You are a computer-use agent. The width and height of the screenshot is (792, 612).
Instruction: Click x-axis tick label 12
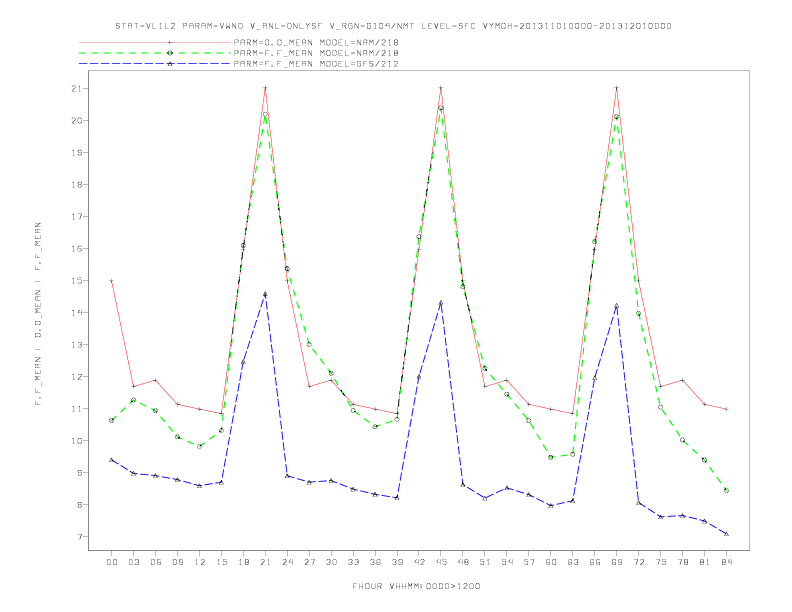coord(200,562)
